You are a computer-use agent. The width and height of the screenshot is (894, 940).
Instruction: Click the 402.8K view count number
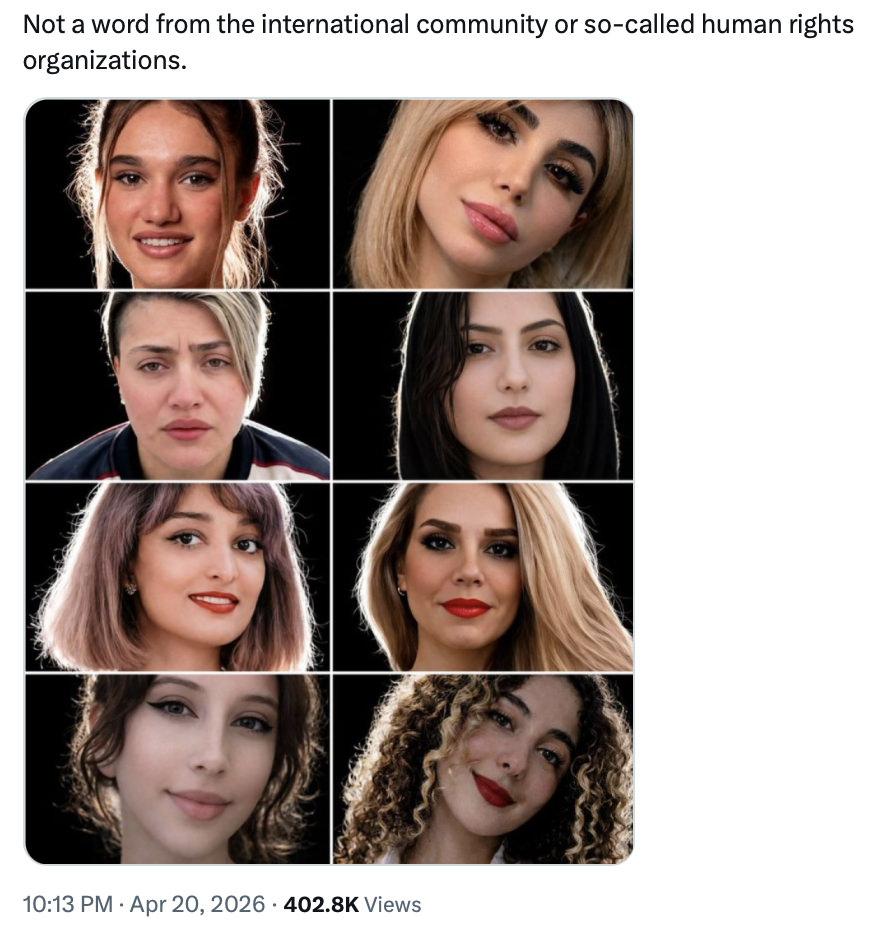click(321, 905)
